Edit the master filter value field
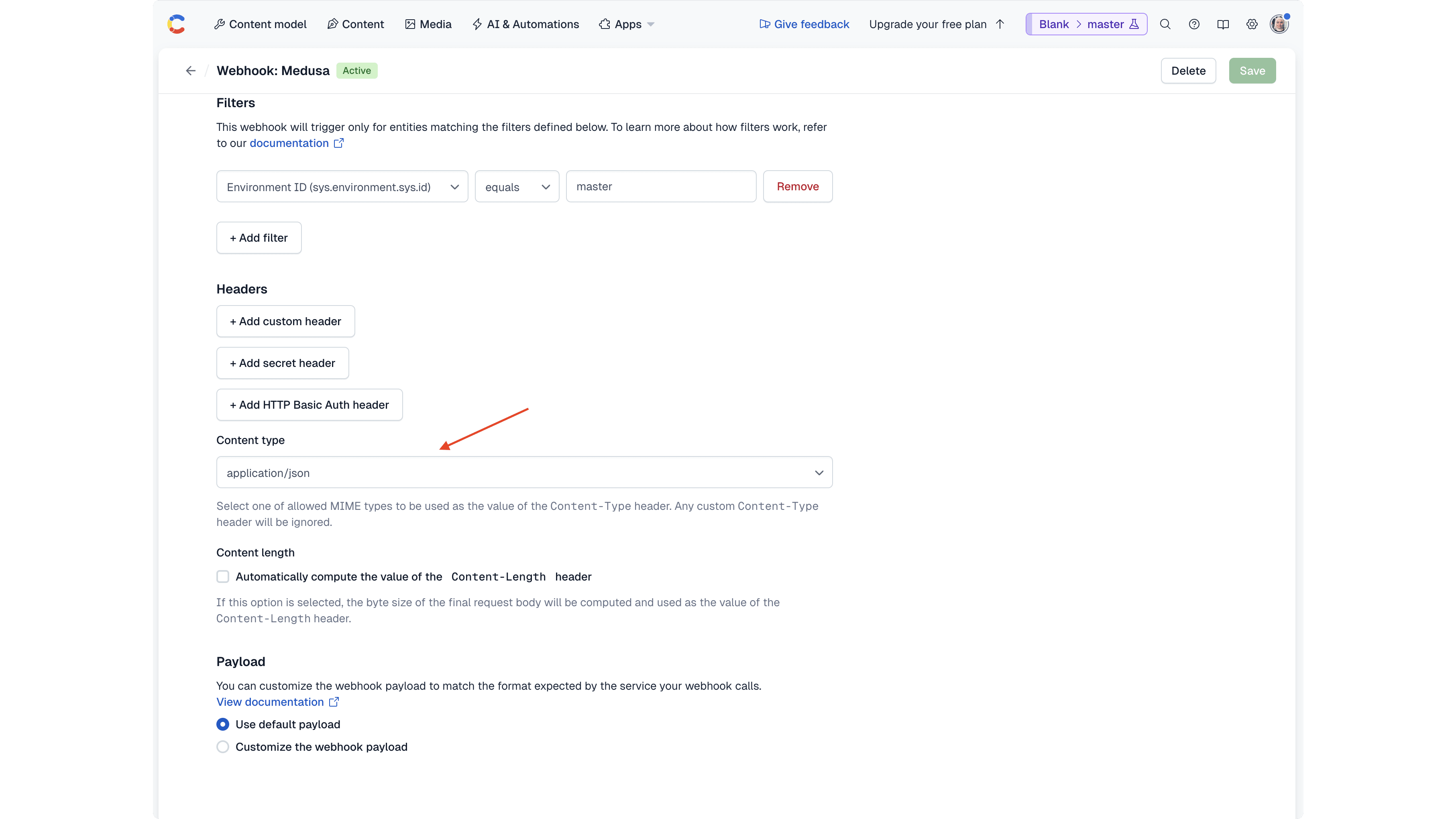The height and width of the screenshot is (819, 1456). (661, 187)
